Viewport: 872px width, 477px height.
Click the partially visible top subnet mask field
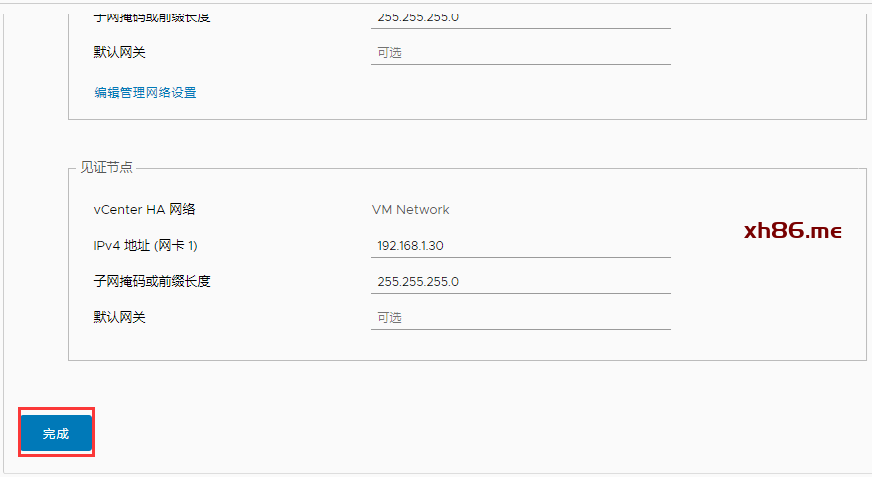(520, 17)
